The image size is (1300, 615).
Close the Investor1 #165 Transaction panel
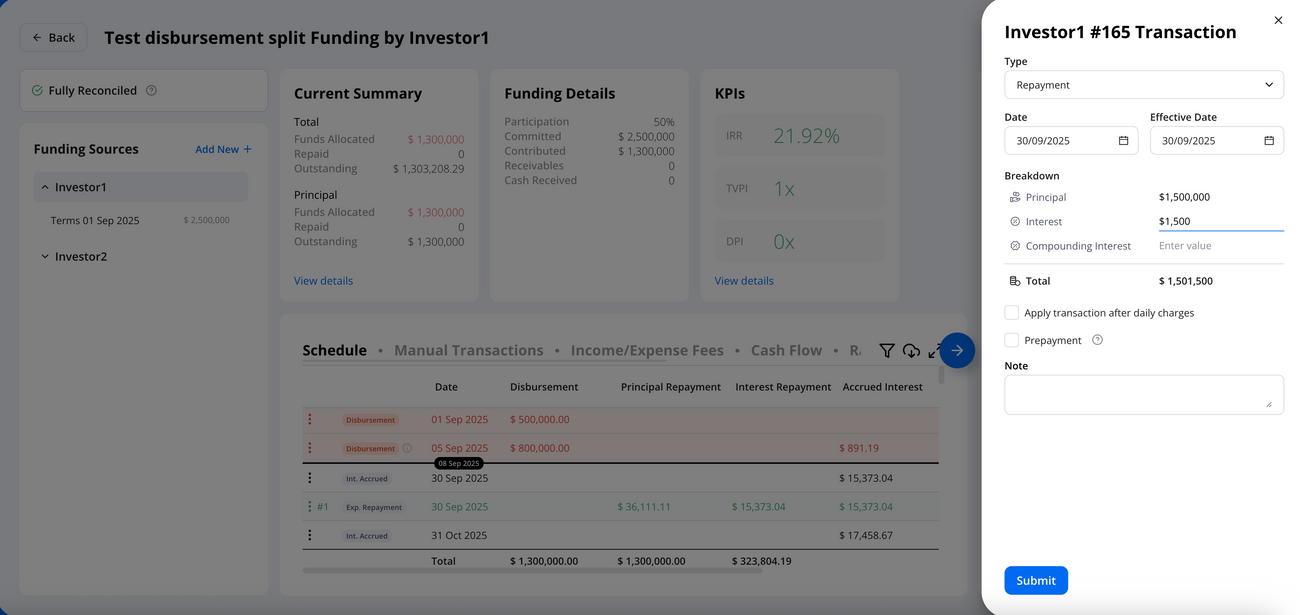(x=1278, y=20)
